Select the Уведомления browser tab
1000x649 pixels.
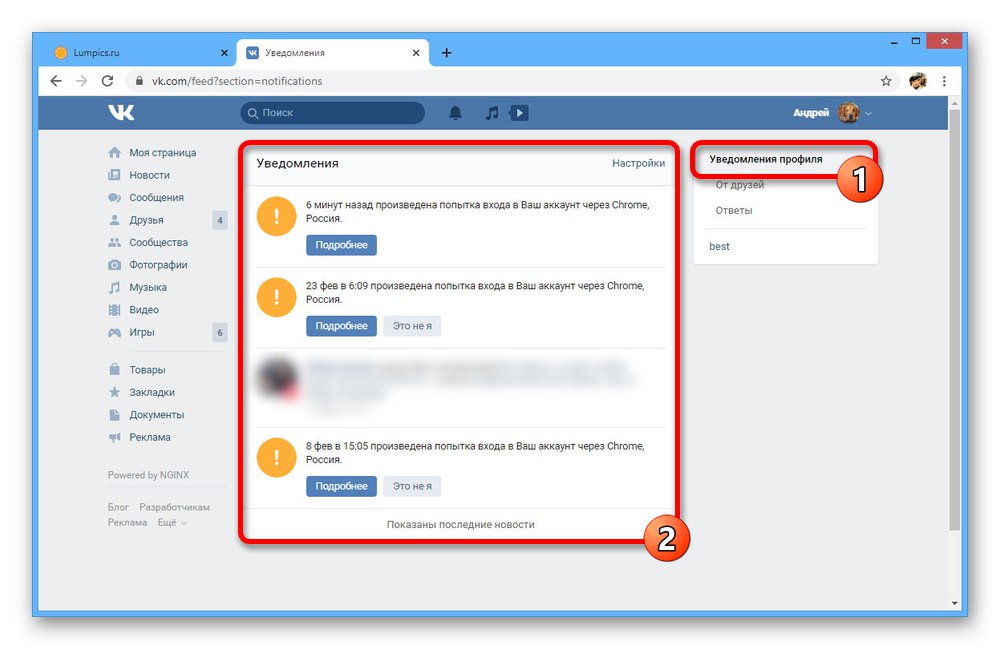tap(332, 53)
